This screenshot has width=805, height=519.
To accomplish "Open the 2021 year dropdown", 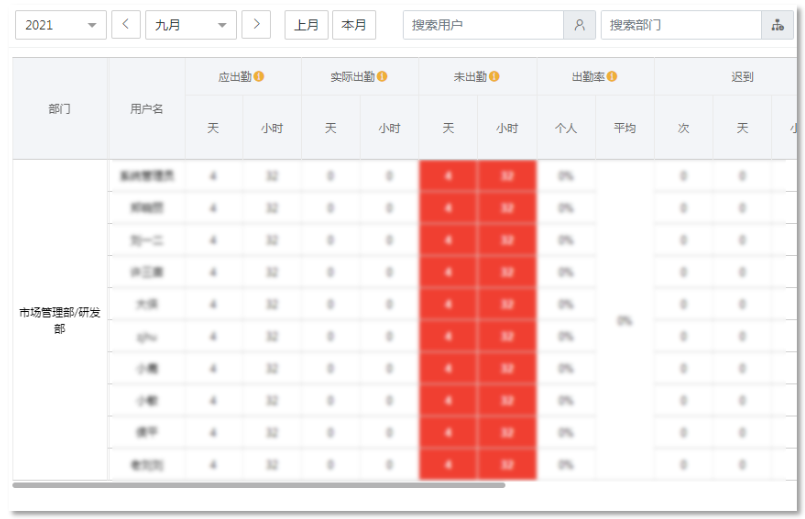I will click(x=61, y=25).
